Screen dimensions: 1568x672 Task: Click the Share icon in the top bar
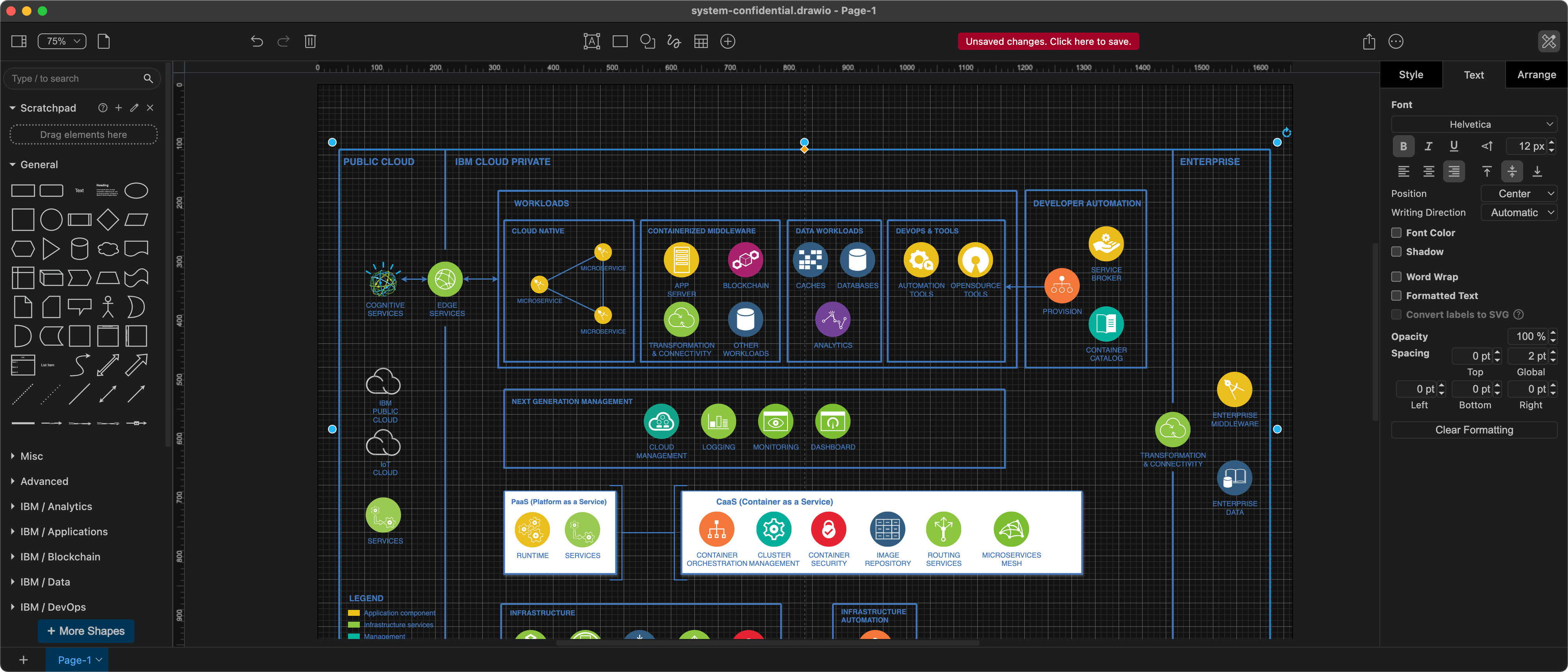tap(1369, 41)
